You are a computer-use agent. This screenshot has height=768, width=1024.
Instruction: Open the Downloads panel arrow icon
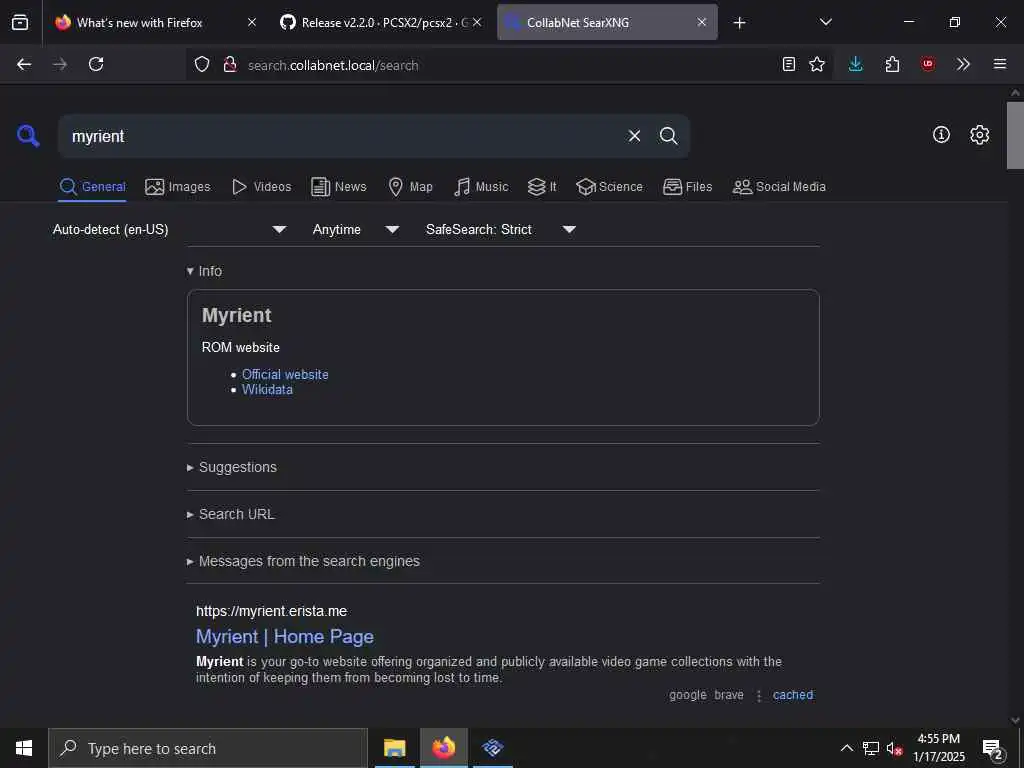[x=856, y=64]
